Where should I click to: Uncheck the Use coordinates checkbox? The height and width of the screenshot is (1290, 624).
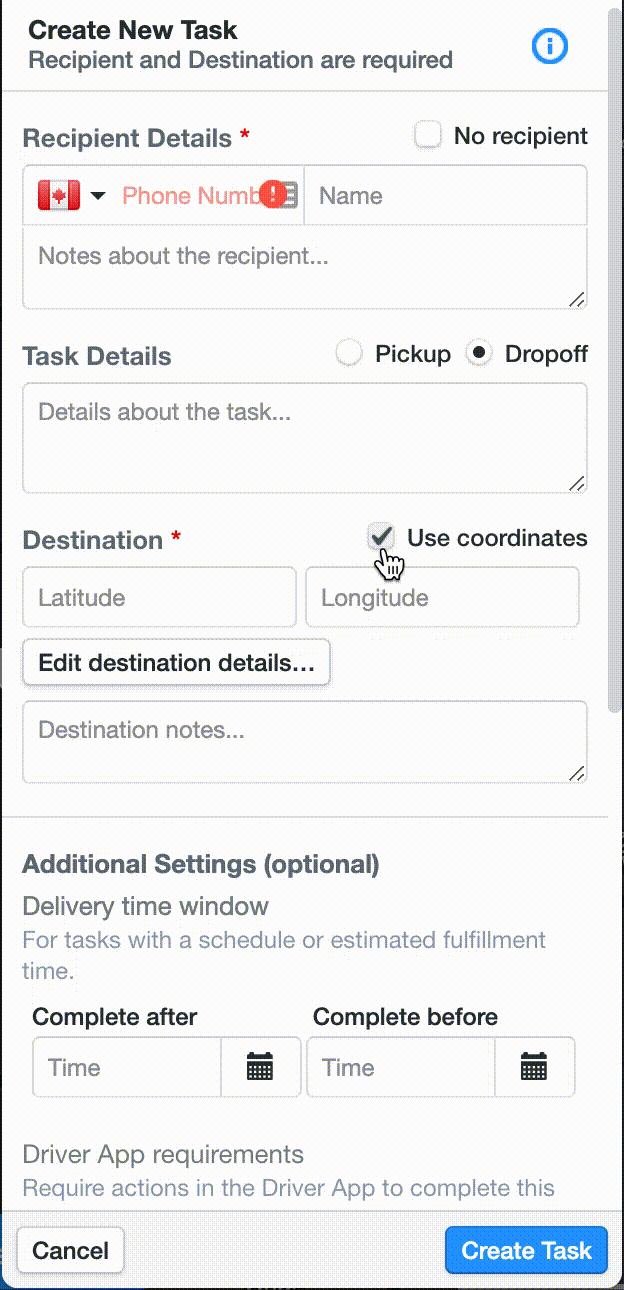[380, 537]
